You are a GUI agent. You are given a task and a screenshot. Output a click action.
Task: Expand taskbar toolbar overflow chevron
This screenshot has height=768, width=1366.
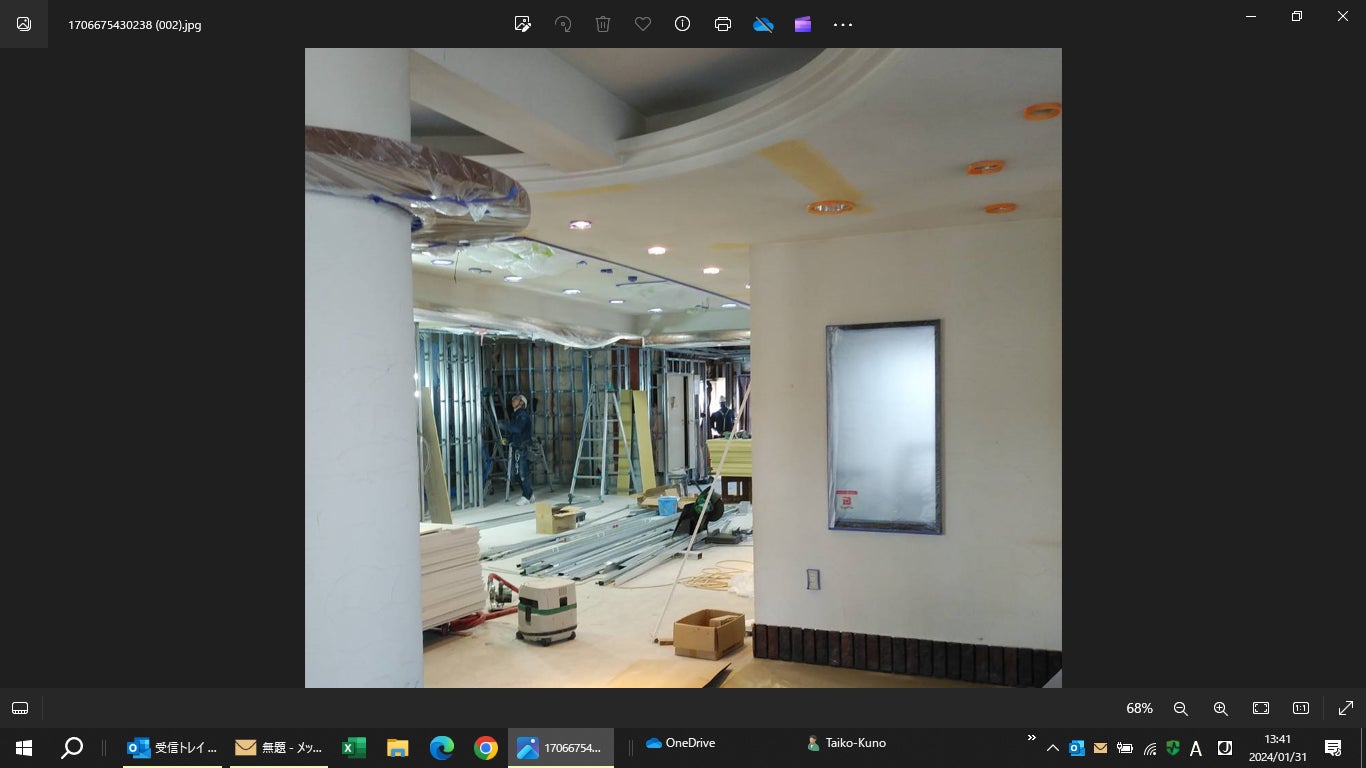(1031, 739)
